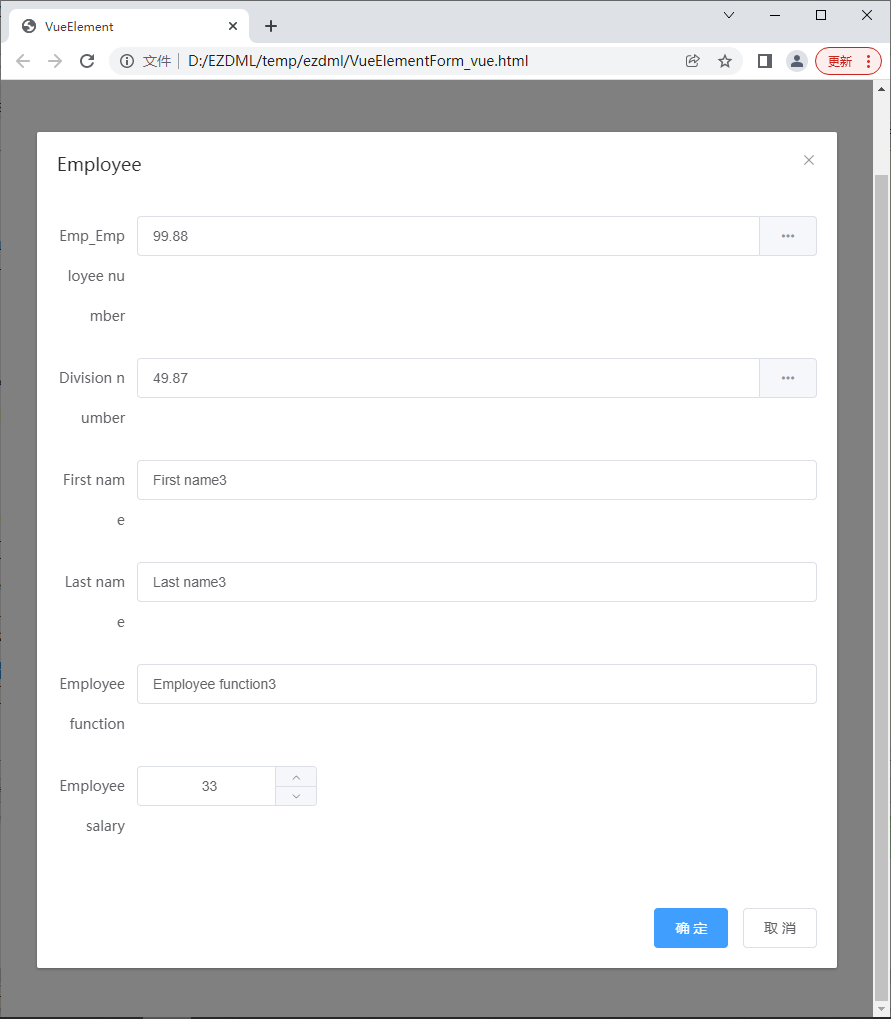Image resolution: width=891 pixels, height=1019 pixels.
Task: Select the VueElement browser tab
Action: pos(129,26)
